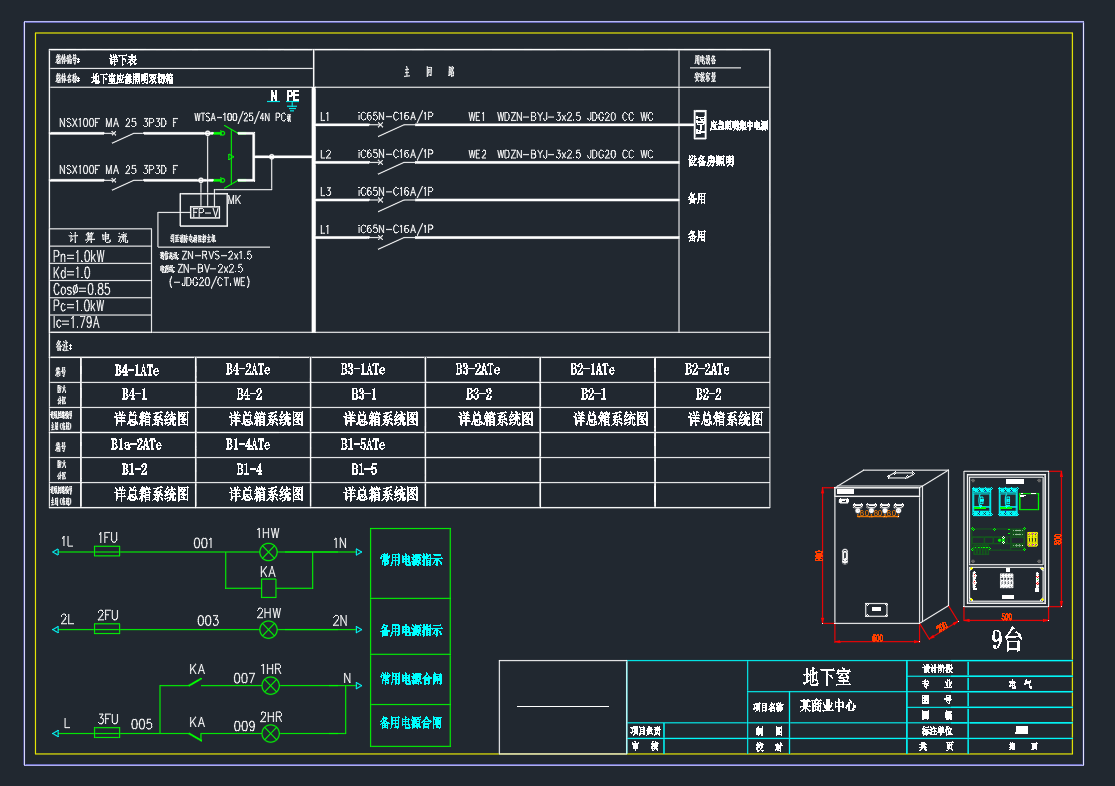The image size is (1115, 786).
Task: Click the 1FU fuse symbol
Action: [x=107, y=551]
